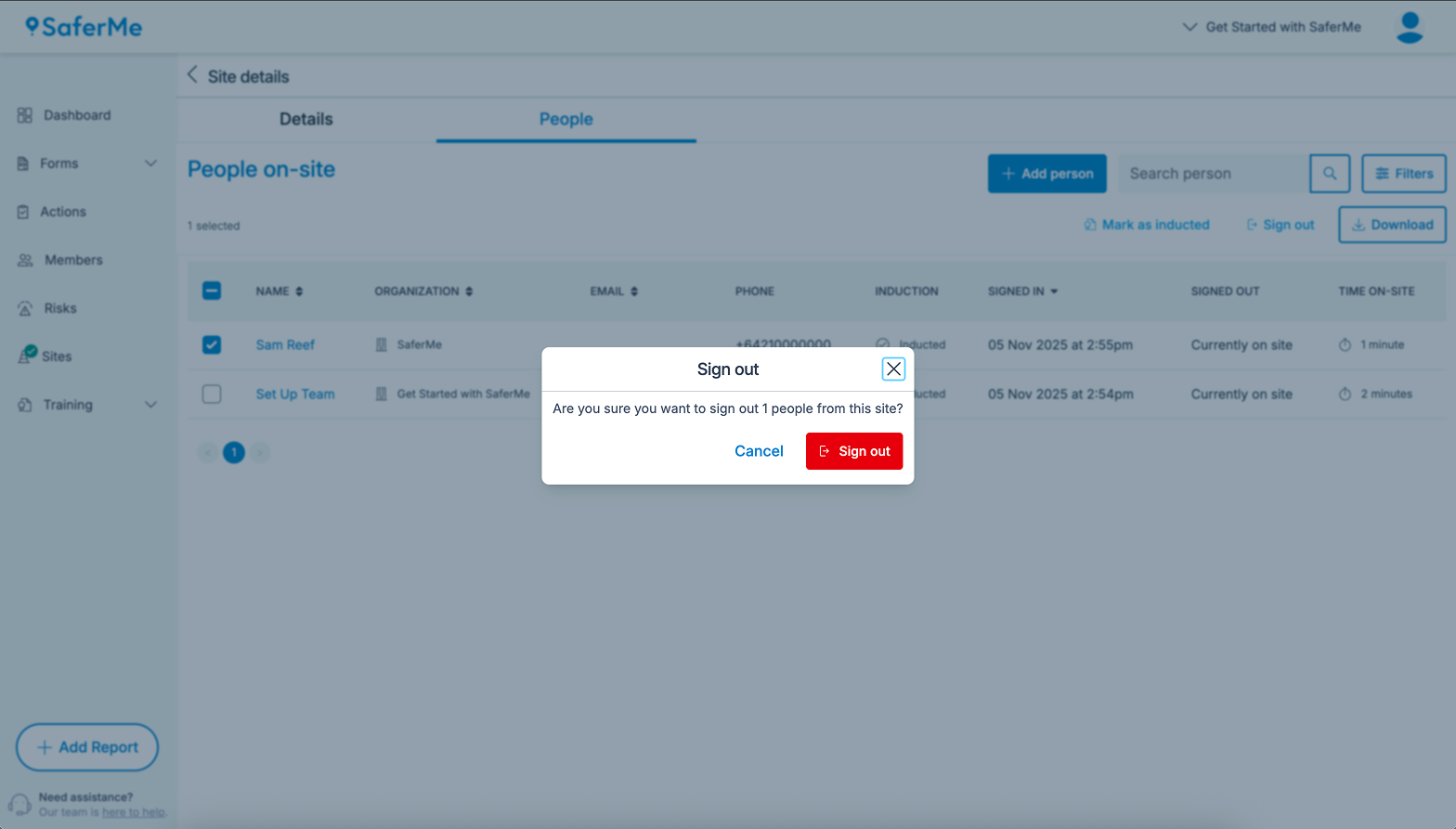
Task: Toggle the select-all header checkbox
Action: pyautogui.click(x=212, y=291)
